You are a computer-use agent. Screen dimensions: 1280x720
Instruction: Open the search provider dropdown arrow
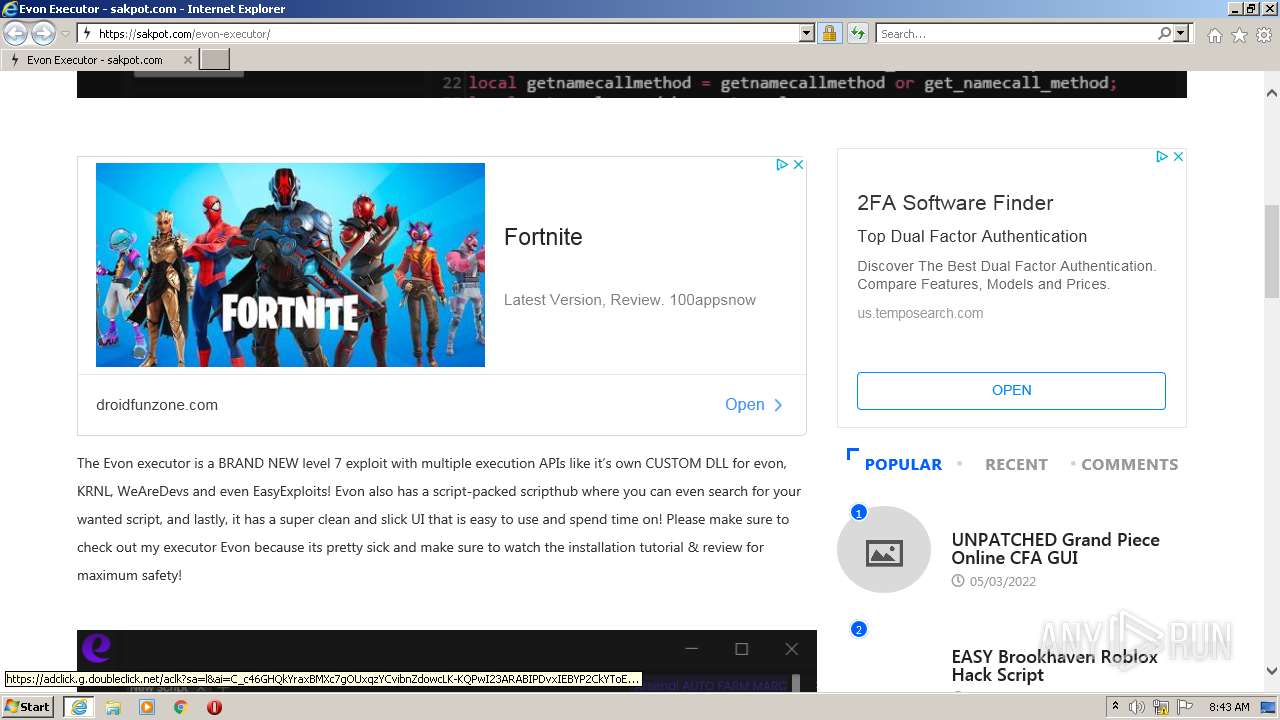click(x=1181, y=34)
